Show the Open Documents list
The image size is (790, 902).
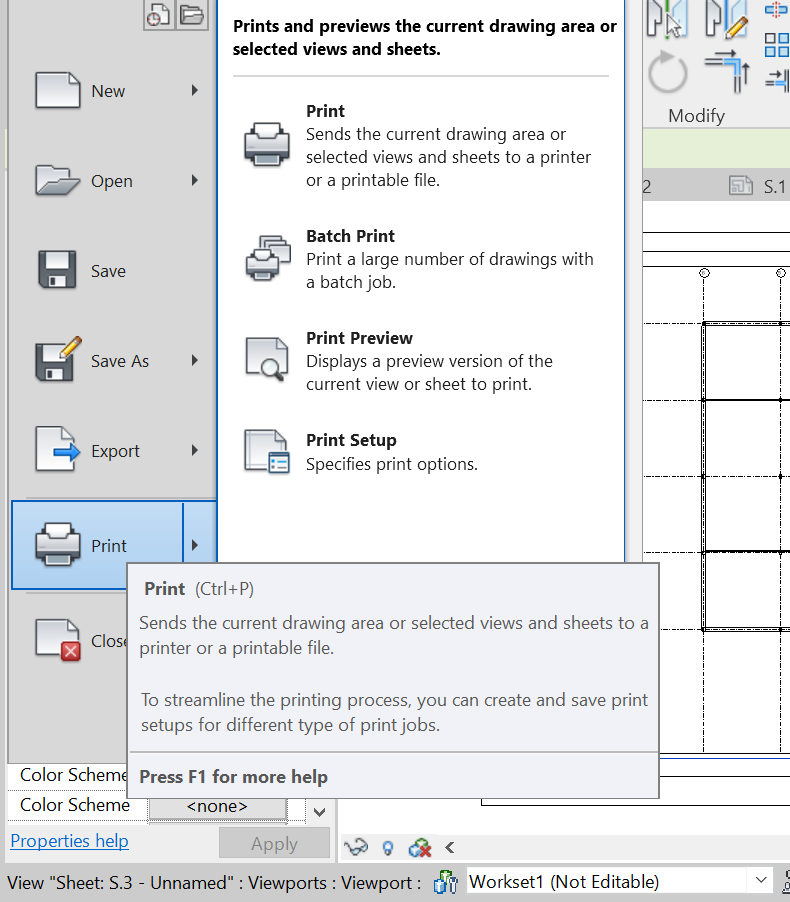[x=191, y=14]
